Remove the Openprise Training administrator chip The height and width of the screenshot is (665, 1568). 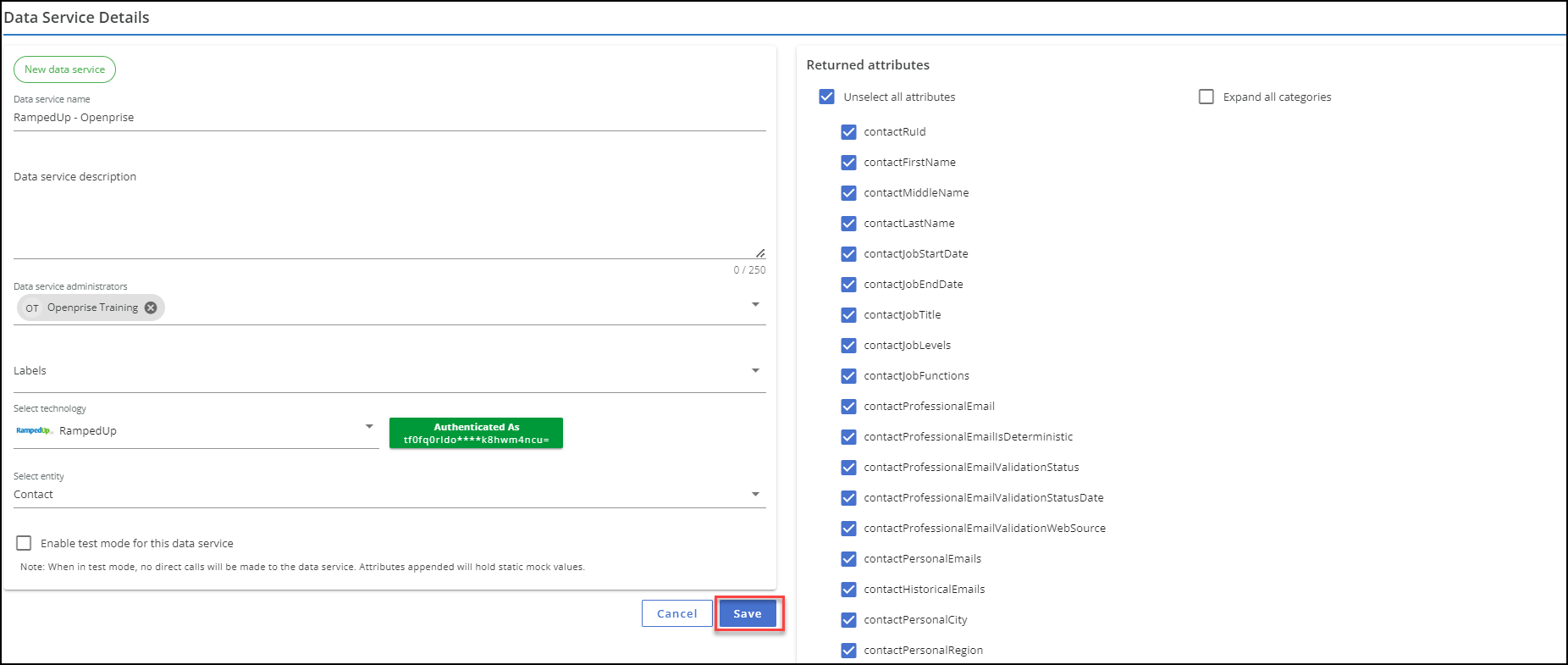151,308
